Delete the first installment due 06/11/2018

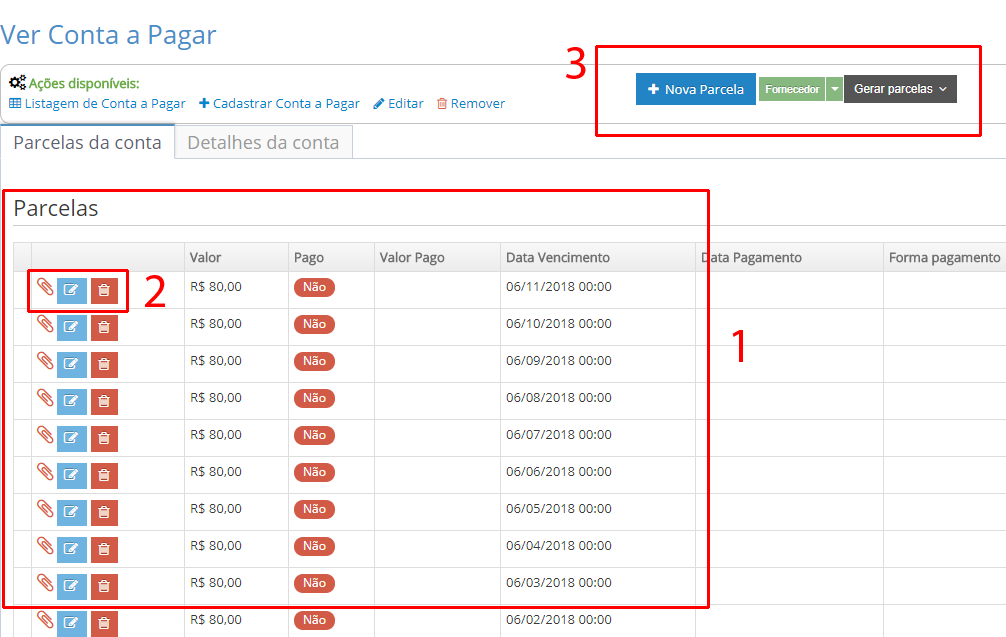(x=104, y=291)
